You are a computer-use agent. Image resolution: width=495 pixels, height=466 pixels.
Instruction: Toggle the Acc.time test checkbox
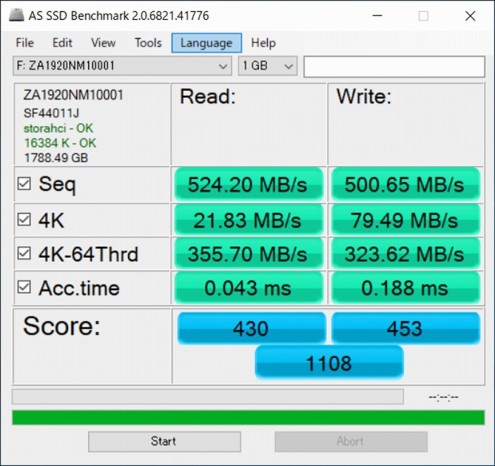coord(24,287)
